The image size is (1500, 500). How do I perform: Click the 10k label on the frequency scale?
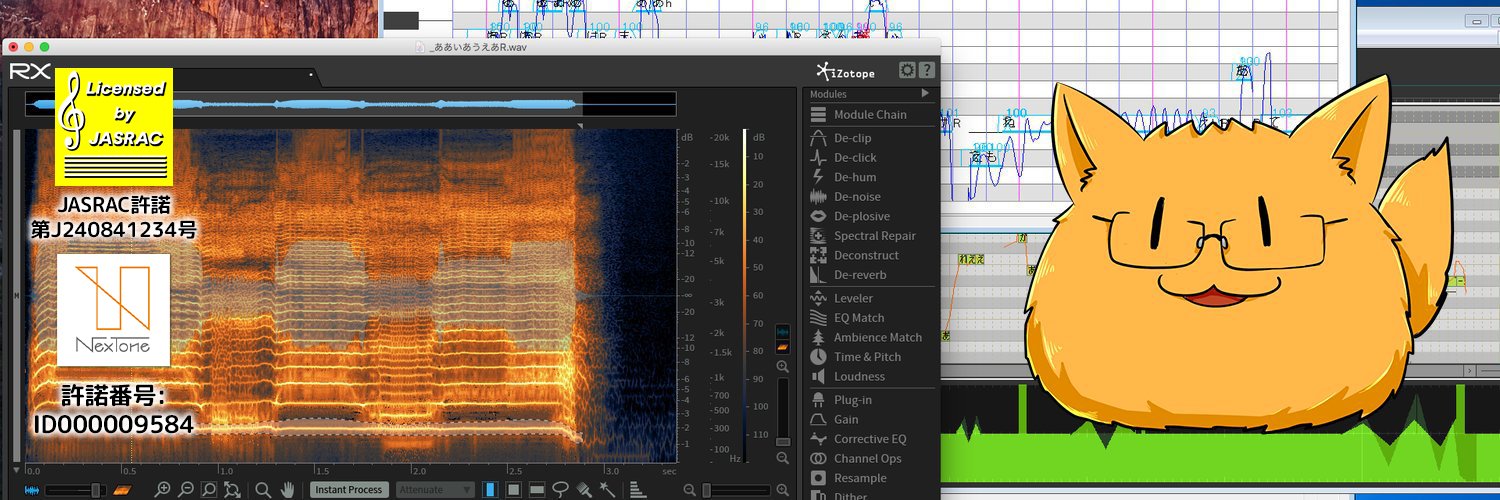pos(721,201)
